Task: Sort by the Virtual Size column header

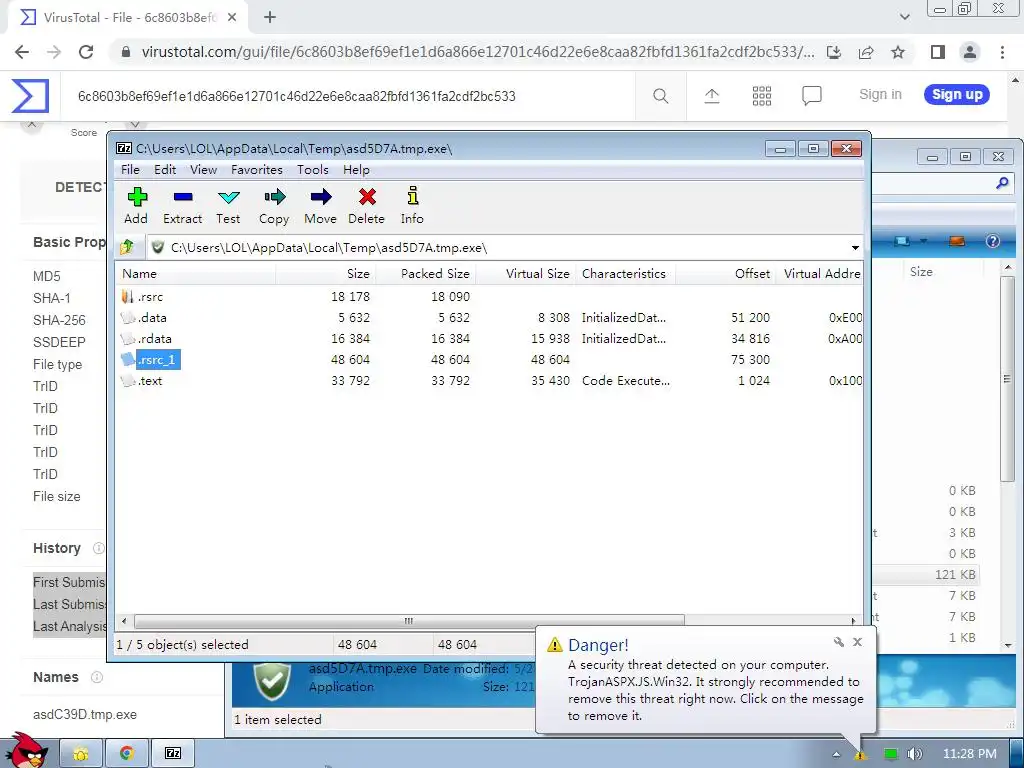Action: tap(525, 274)
